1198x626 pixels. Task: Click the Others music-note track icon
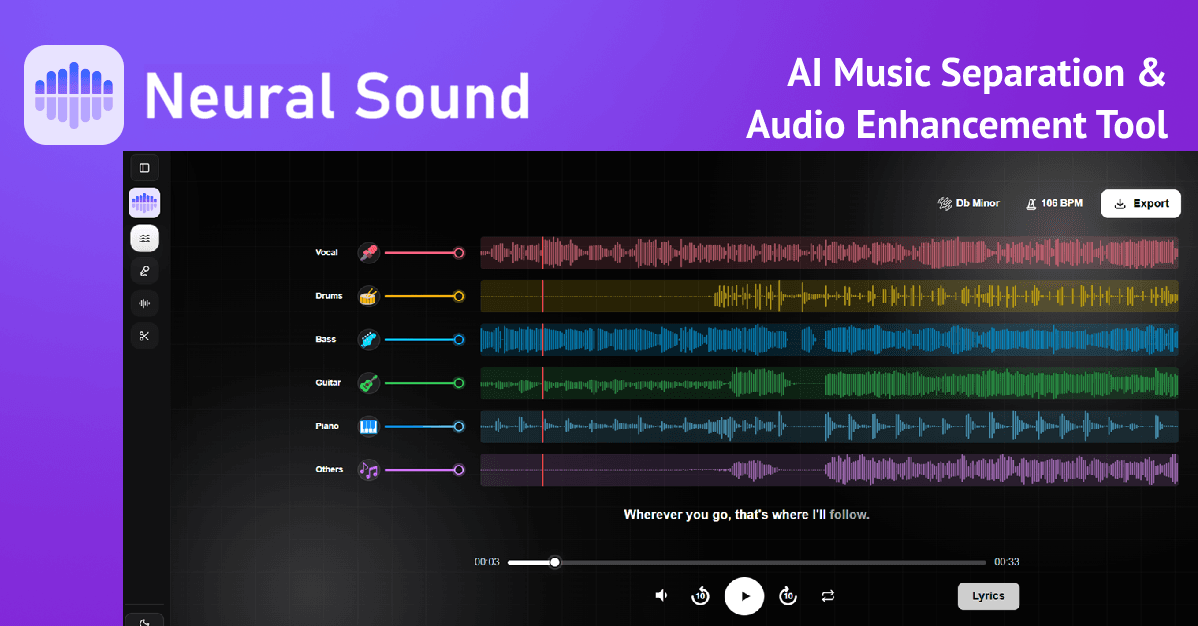click(368, 470)
